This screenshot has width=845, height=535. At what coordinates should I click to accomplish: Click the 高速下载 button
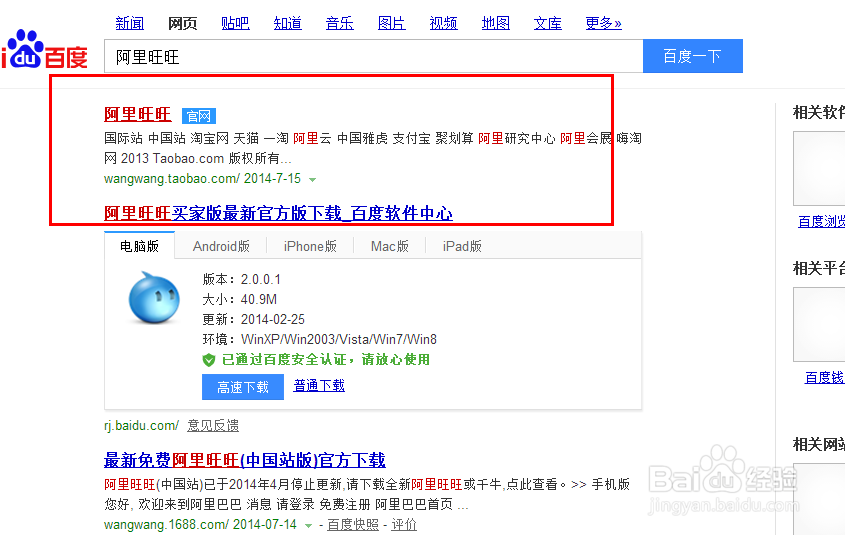(x=243, y=387)
